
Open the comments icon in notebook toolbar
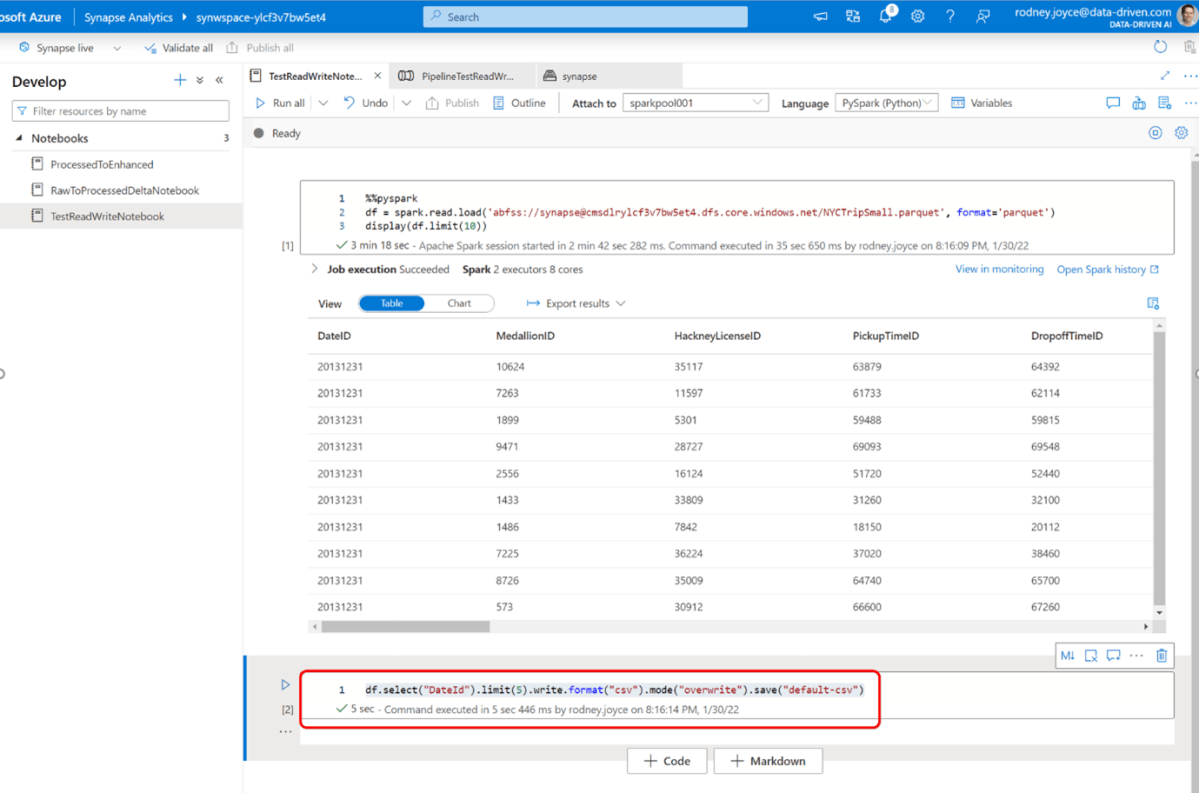[x=1113, y=102]
